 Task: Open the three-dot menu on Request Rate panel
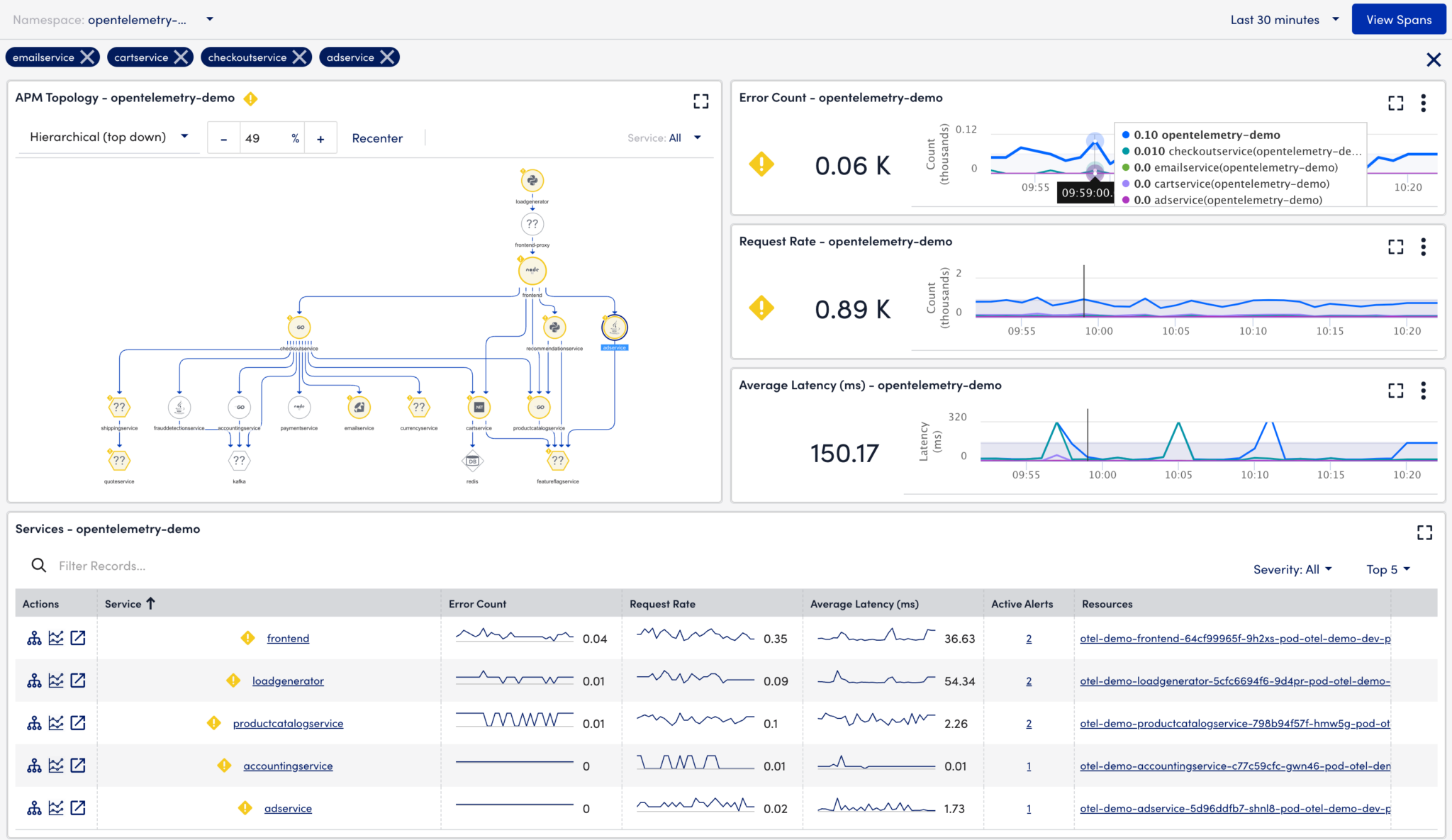click(1424, 247)
